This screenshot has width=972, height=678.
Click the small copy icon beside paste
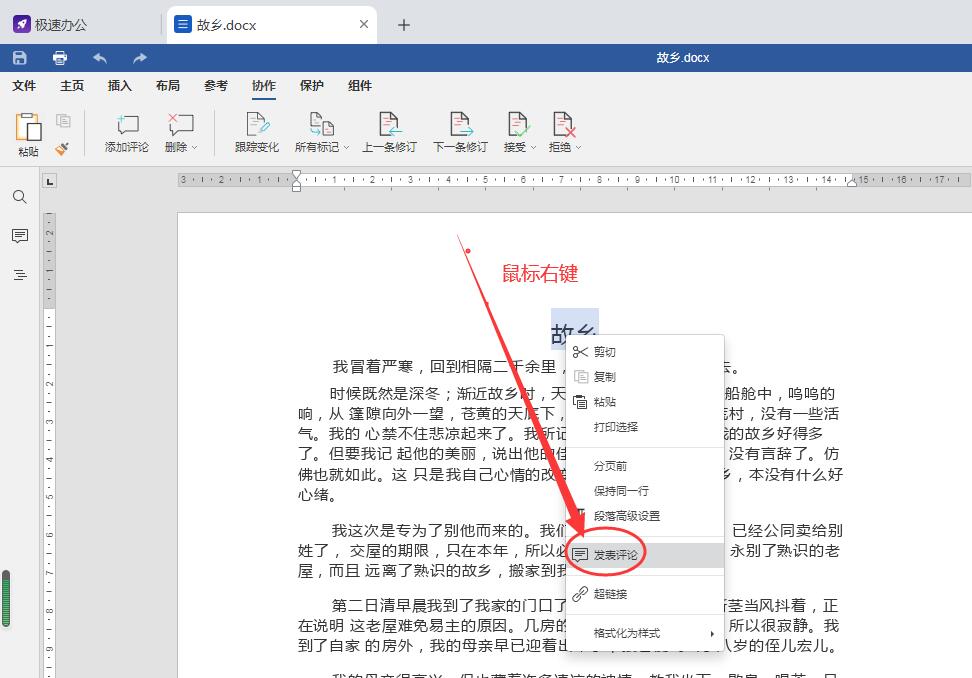pyautogui.click(x=63, y=120)
